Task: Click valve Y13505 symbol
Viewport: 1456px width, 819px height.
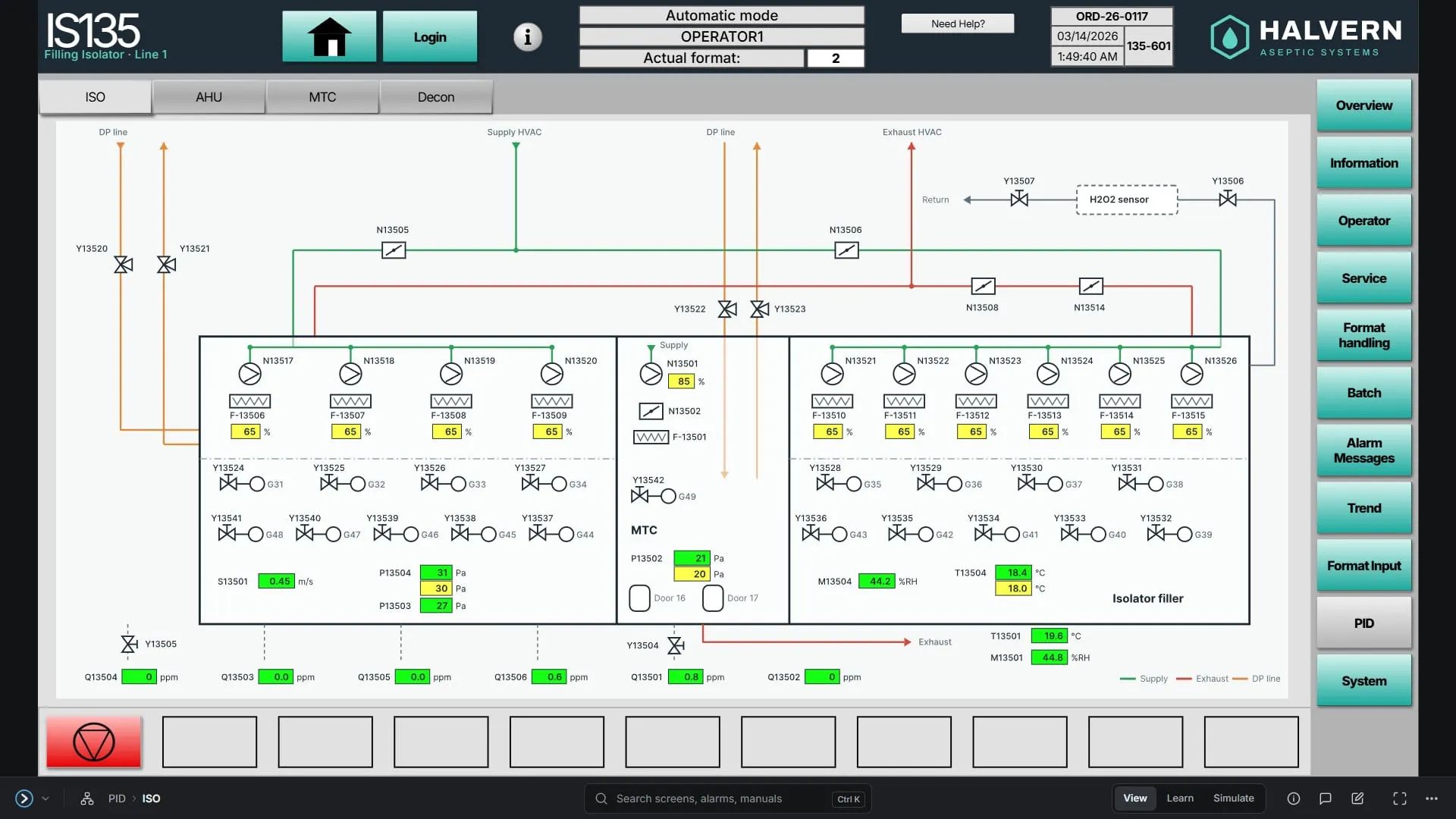Action: click(x=129, y=644)
